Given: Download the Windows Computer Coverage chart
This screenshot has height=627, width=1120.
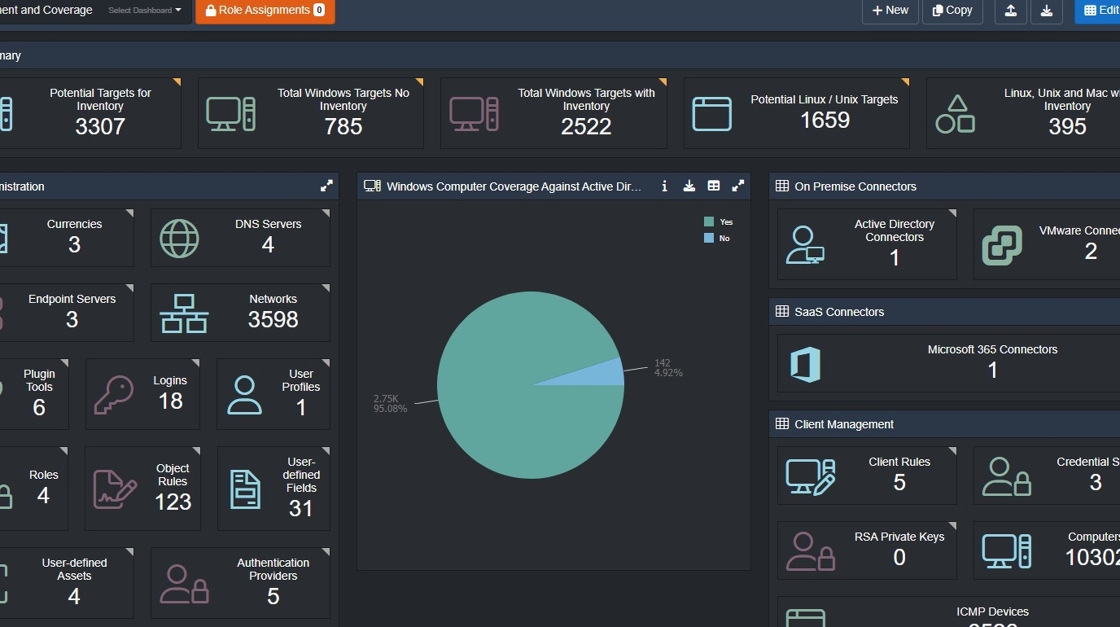Looking at the screenshot, I should pyautogui.click(x=689, y=186).
